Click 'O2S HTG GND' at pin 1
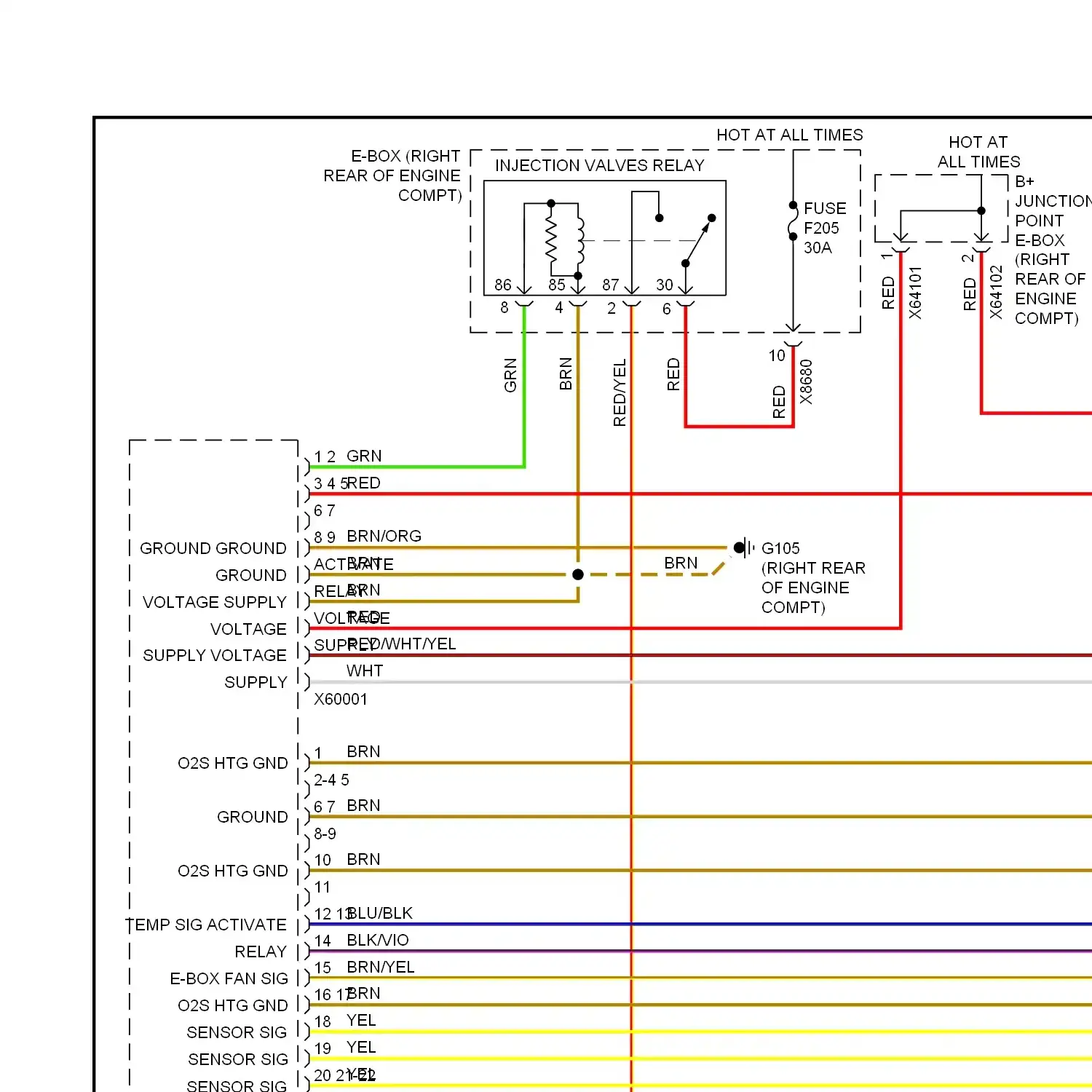The height and width of the screenshot is (1092, 1092). click(233, 763)
